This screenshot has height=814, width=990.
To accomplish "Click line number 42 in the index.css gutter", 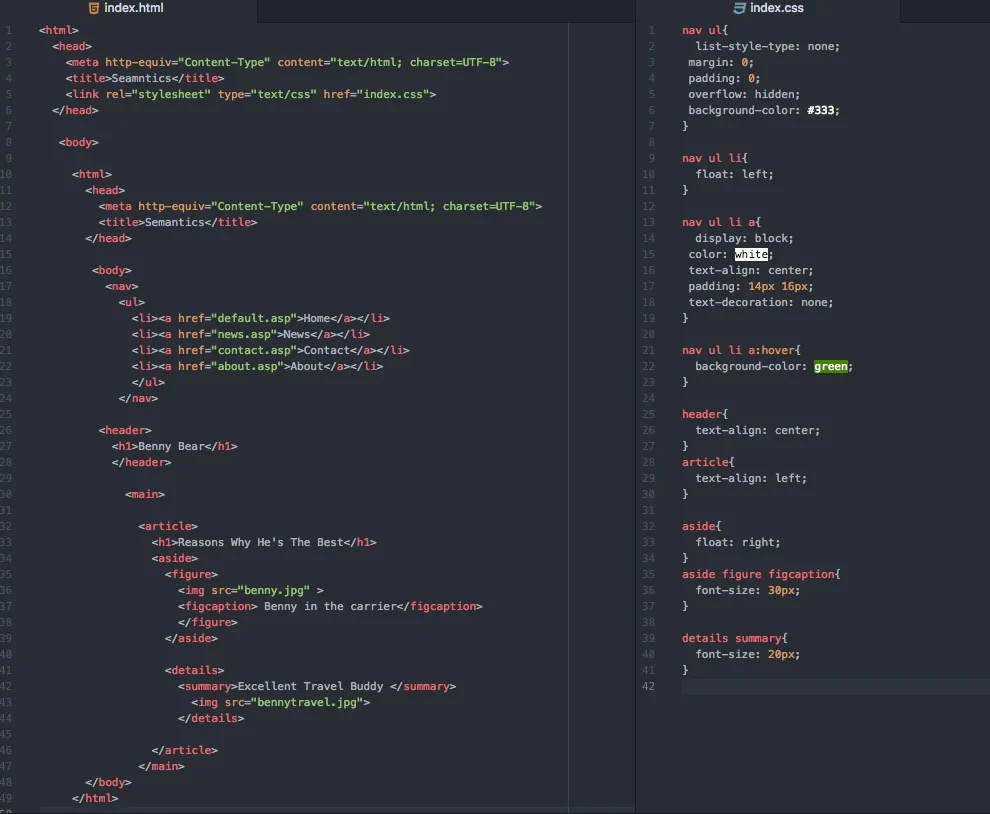I will pos(648,686).
